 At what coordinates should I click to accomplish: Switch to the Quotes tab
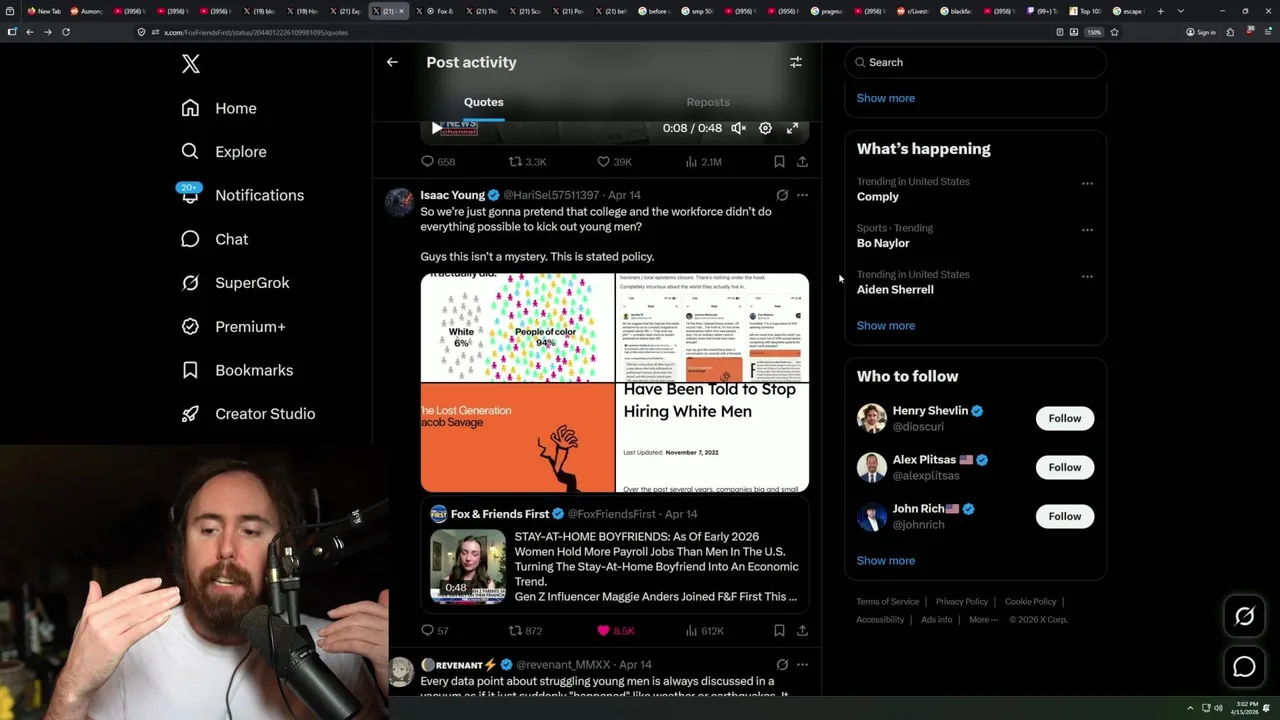point(484,102)
